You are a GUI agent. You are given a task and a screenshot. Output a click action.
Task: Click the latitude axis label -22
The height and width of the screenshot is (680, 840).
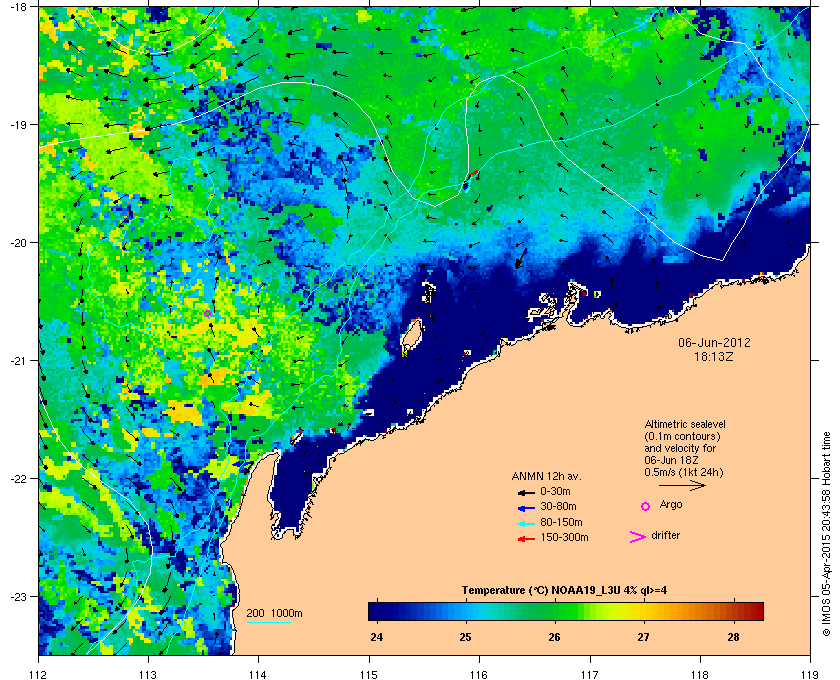18,479
